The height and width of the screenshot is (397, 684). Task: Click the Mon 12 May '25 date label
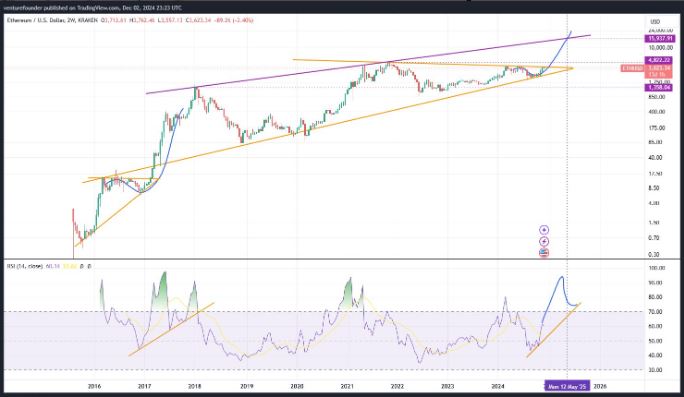coord(567,386)
